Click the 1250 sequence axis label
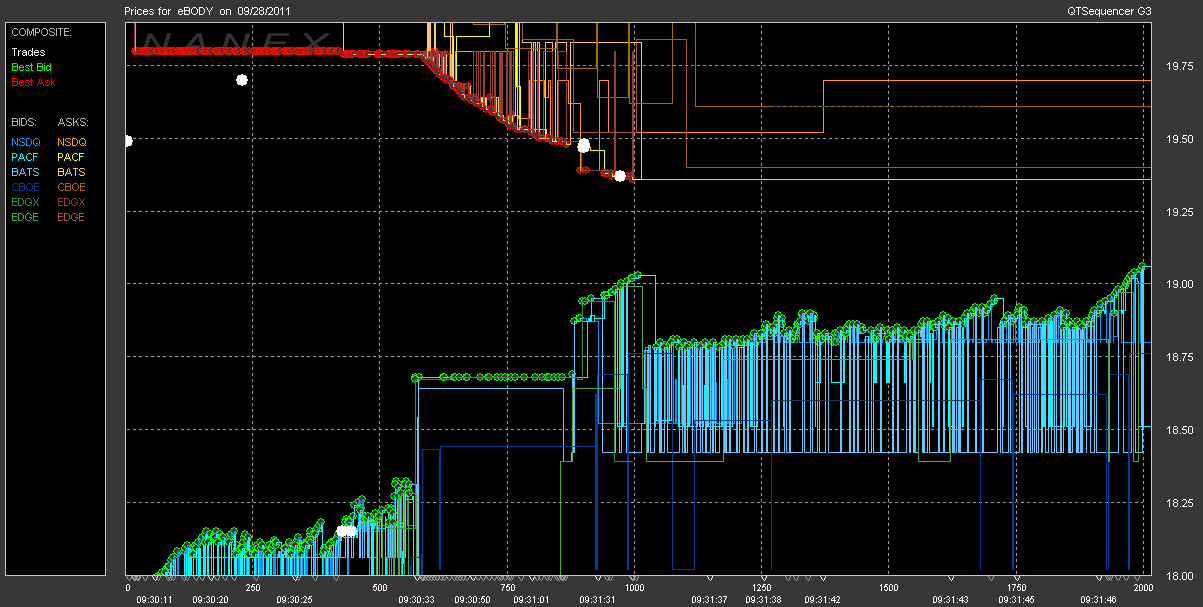1203x607 pixels. tap(762, 588)
